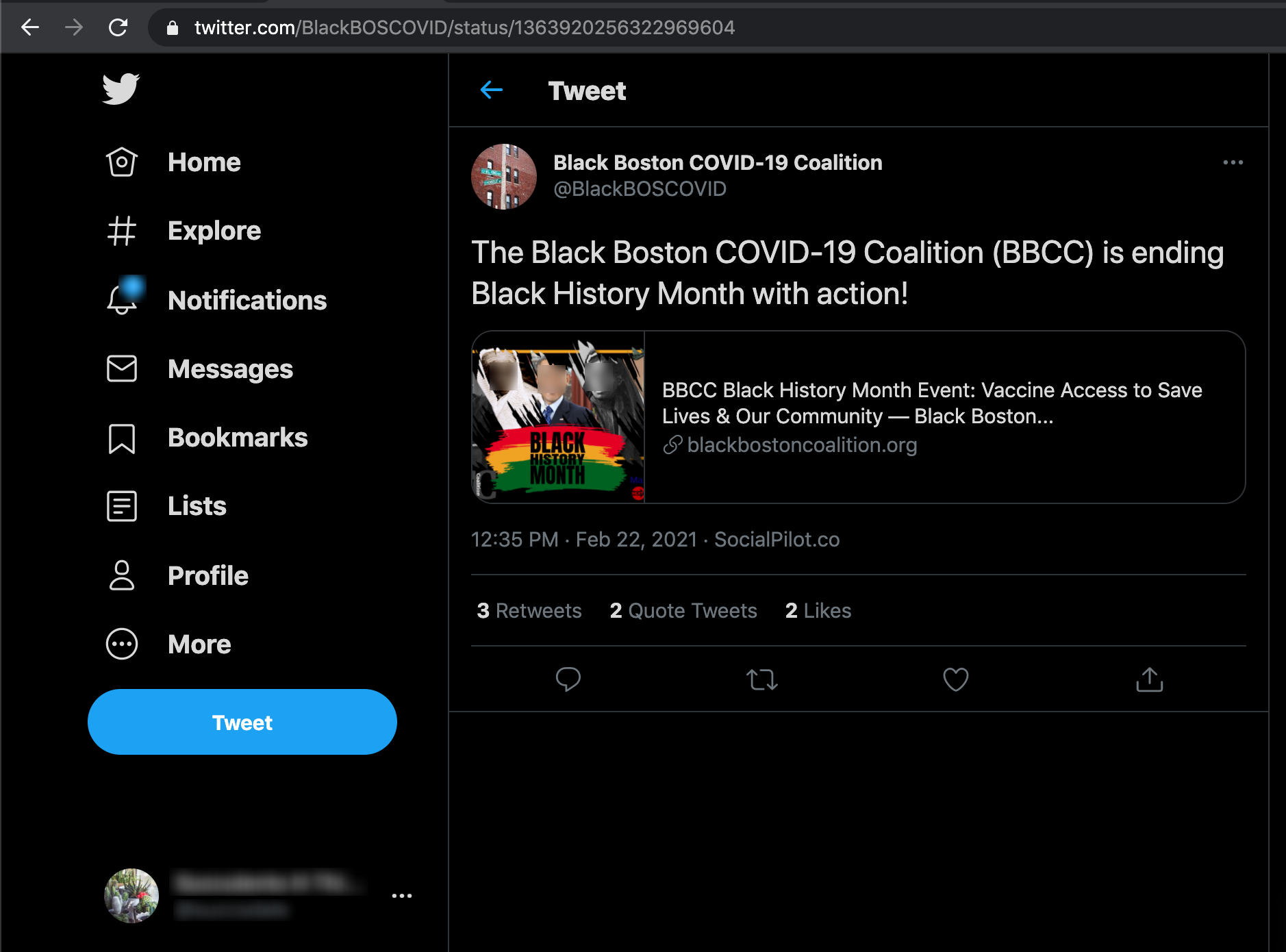Open tweet options three-dot menu

(x=1233, y=162)
